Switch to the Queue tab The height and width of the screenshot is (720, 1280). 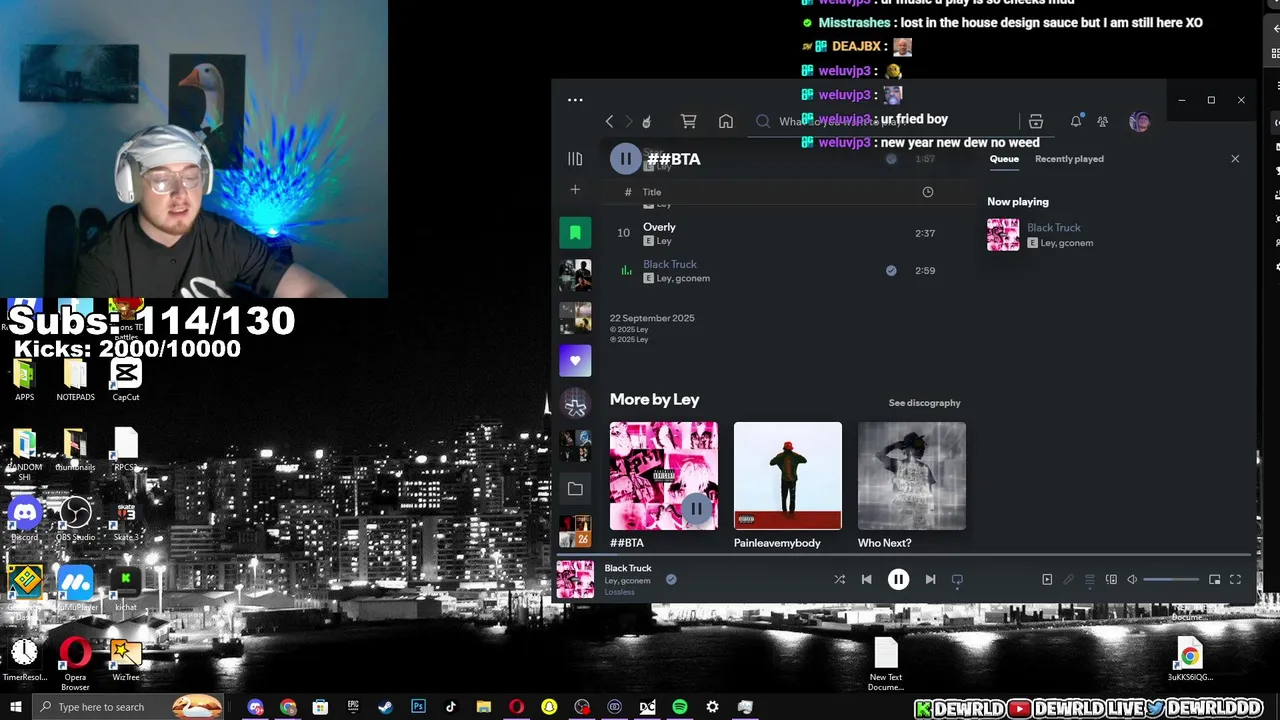tap(1004, 159)
